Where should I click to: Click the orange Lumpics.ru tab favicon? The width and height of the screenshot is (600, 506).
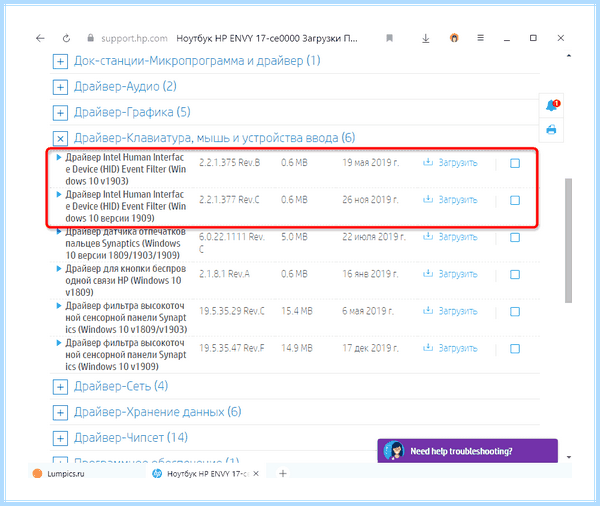pos(38,473)
